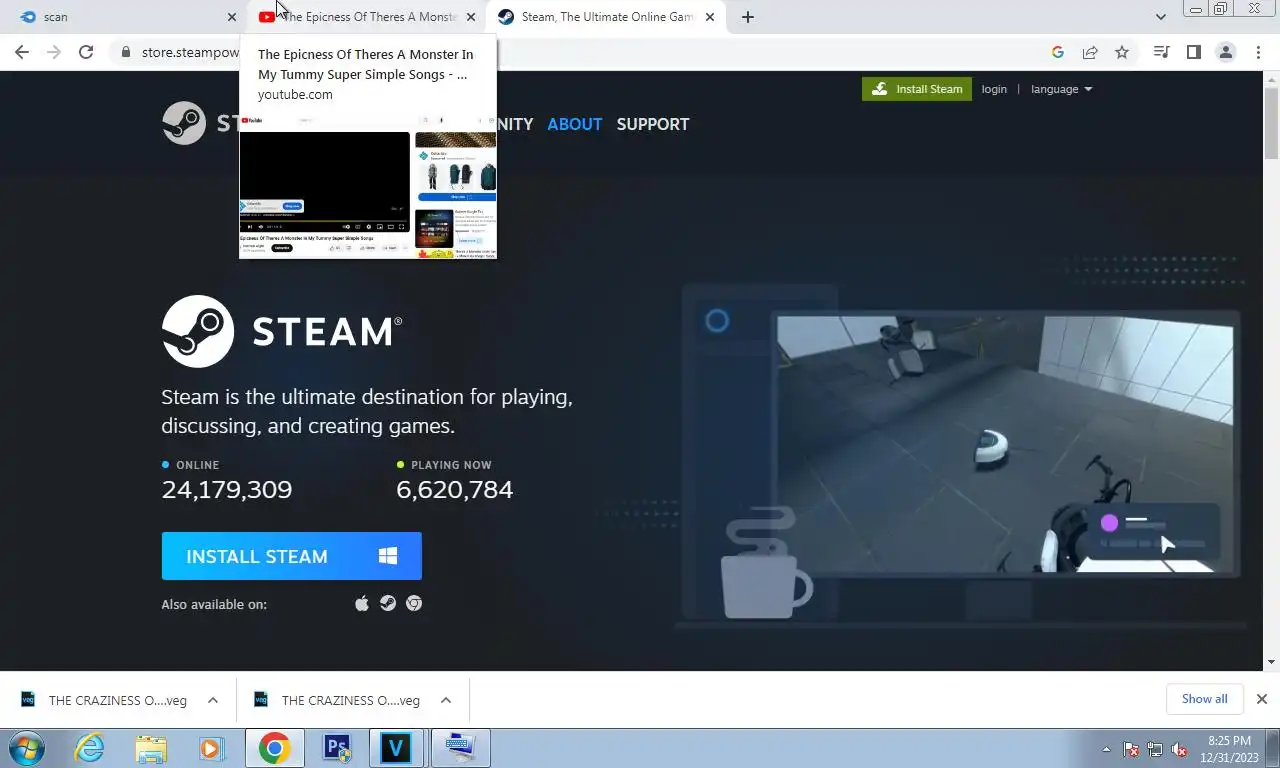Click the Steam Deck video preview
Image resolution: width=1280 pixels, height=768 pixels.
pos(1005,445)
